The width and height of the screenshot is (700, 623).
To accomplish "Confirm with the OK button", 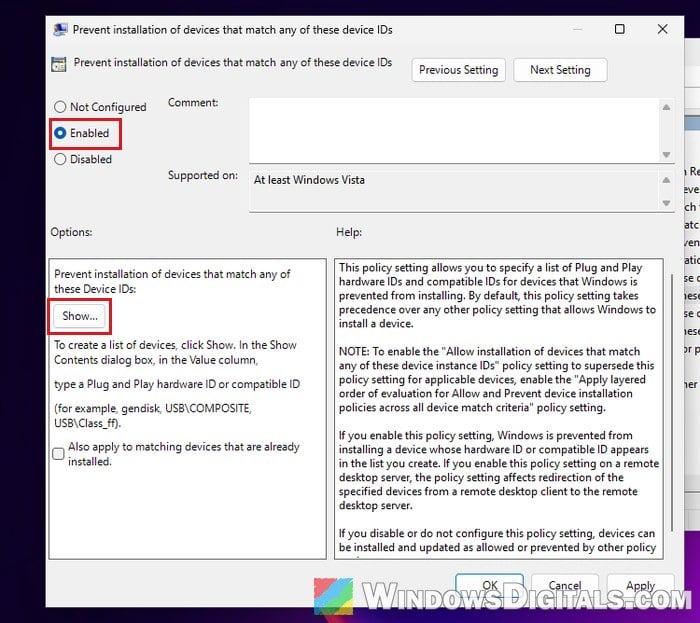I will 490,585.
